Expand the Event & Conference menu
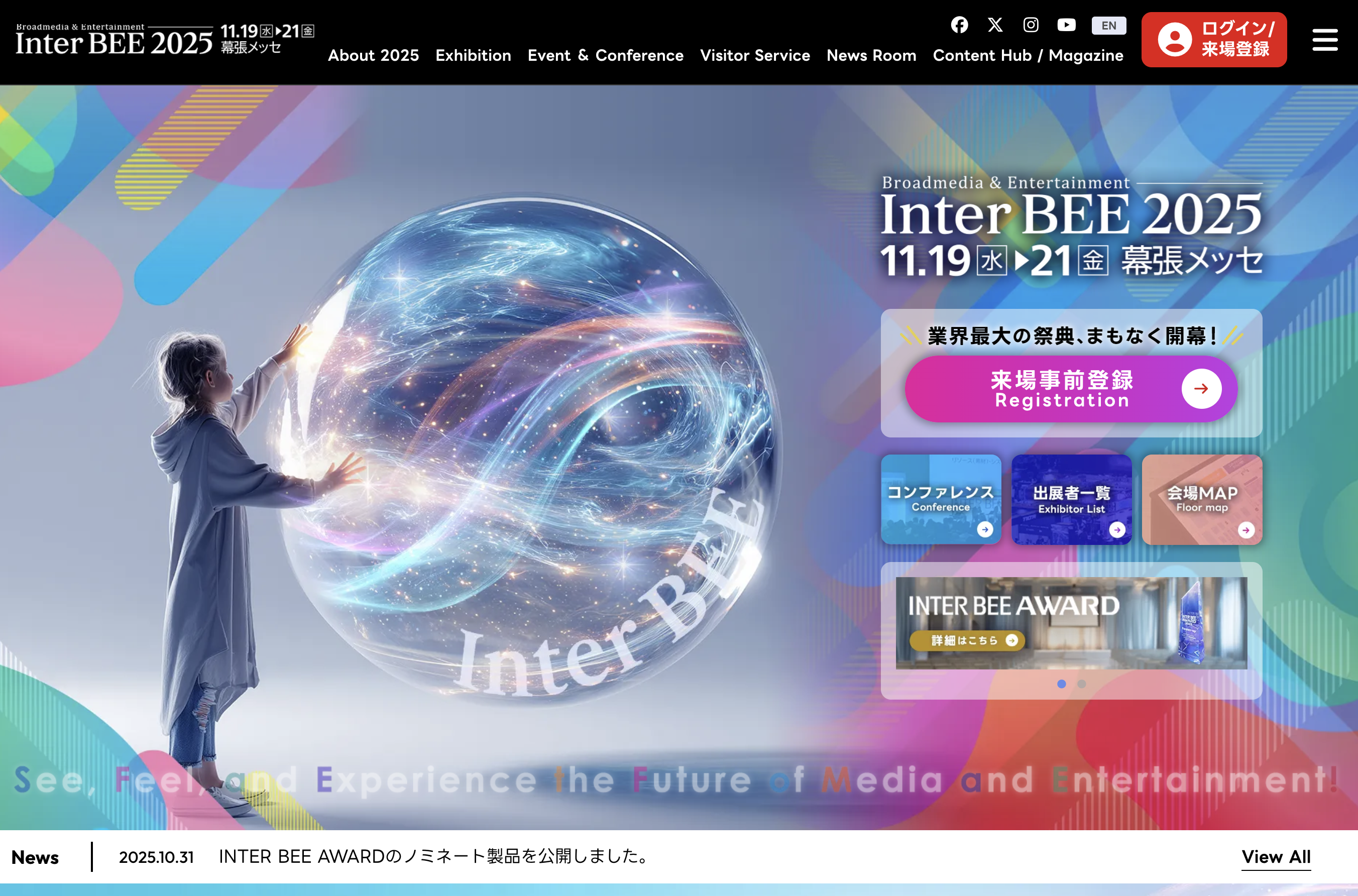Viewport: 1358px width, 896px height. click(x=606, y=55)
